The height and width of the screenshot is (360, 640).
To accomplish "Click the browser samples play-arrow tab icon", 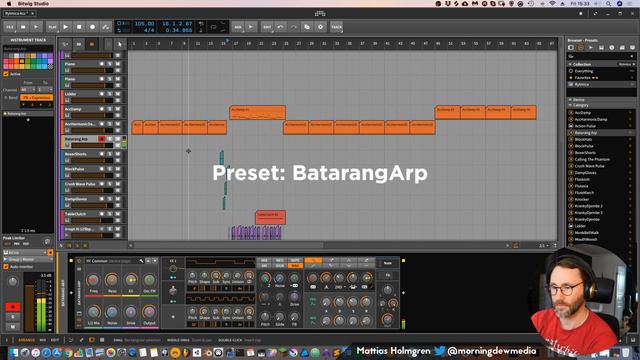I will pos(591,48).
